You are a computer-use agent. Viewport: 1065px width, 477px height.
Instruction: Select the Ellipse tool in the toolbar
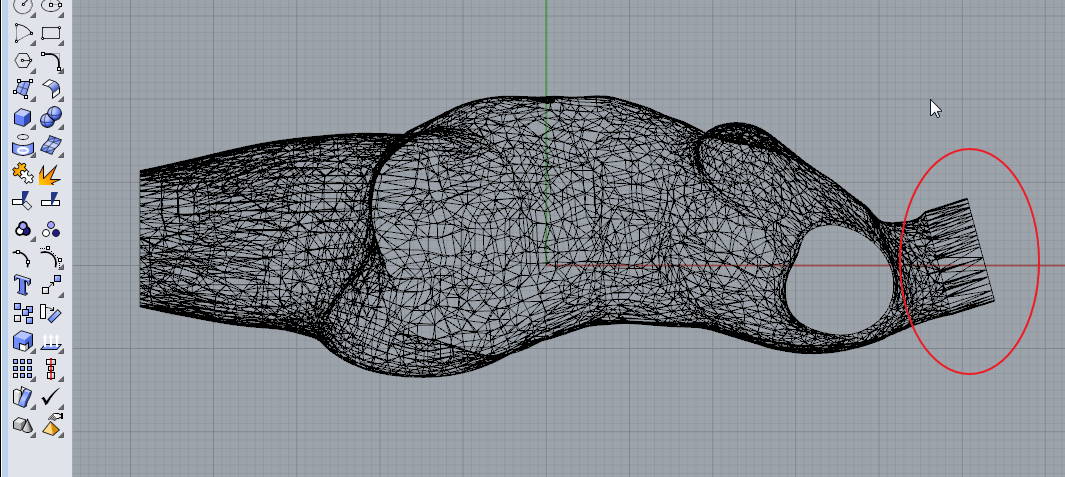click(x=52, y=6)
